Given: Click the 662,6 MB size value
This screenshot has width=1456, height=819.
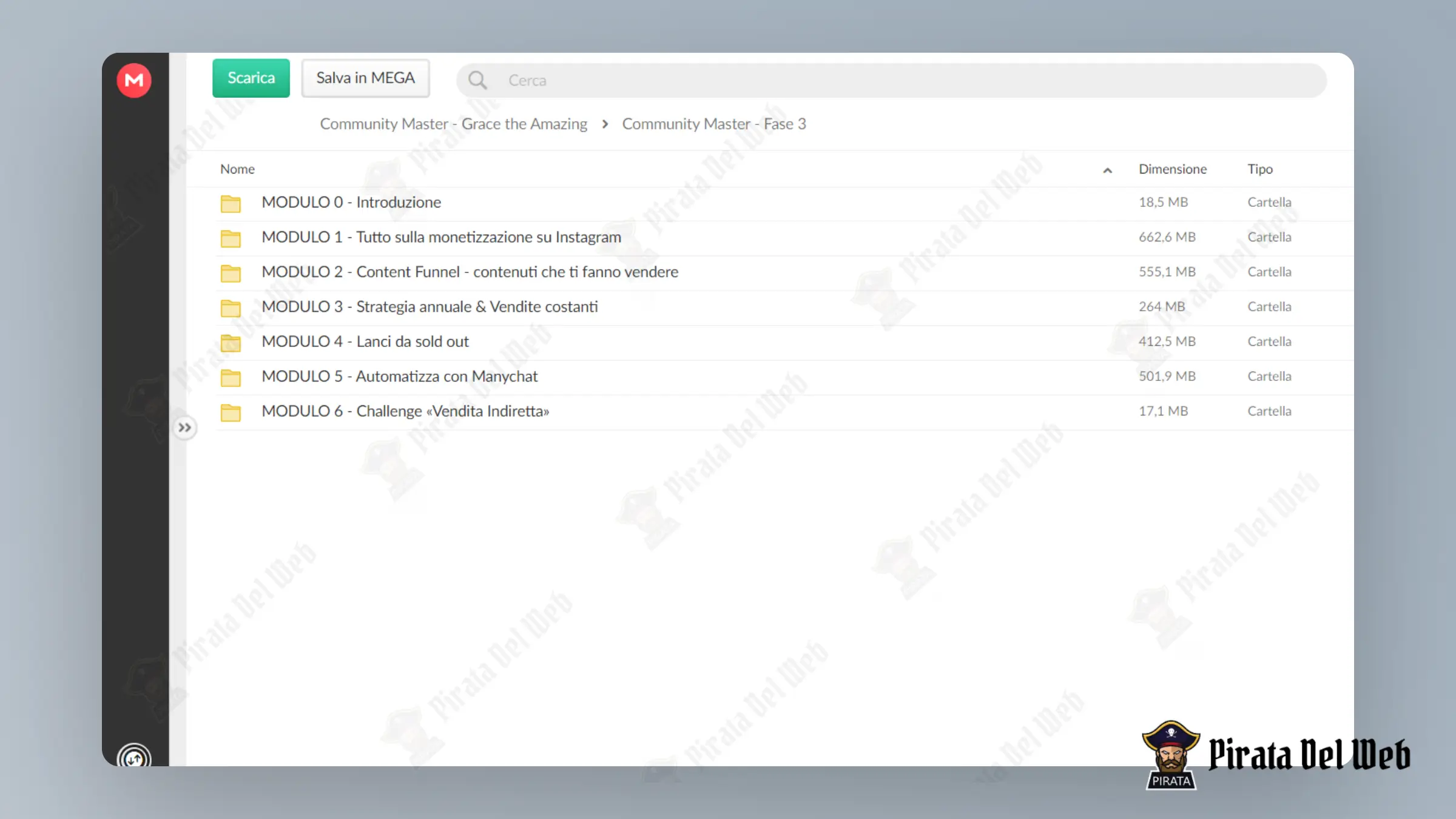Looking at the screenshot, I should [x=1167, y=237].
